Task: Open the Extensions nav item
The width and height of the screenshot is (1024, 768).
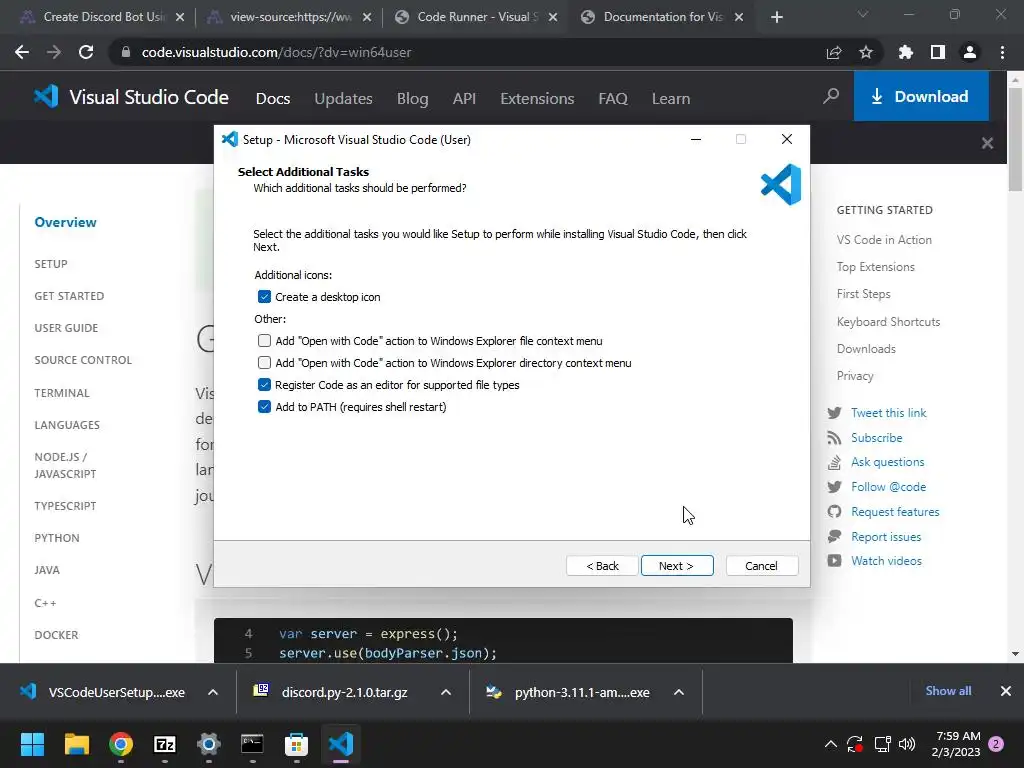Action: [x=537, y=99]
